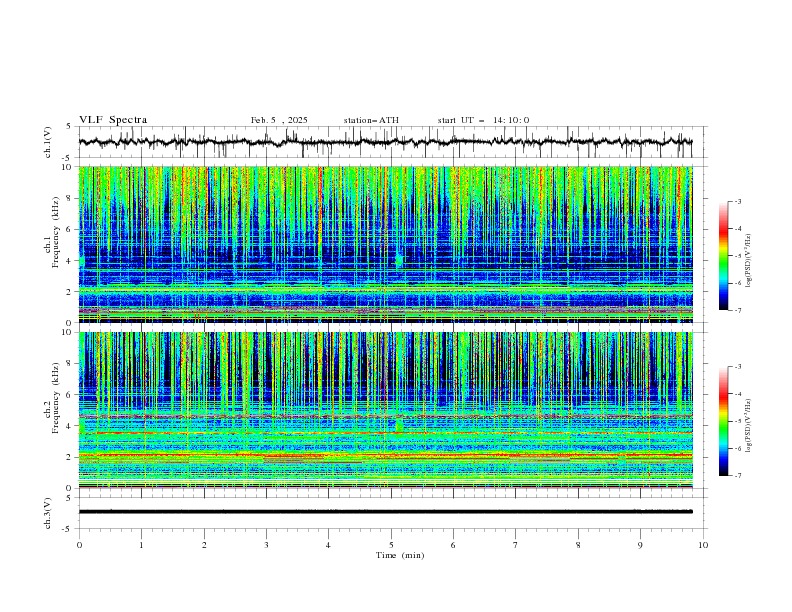The width and height of the screenshot is (792, 612).
Task: Click the "-7" tick on ch.2 colorbar
Action: coord(737,476)
